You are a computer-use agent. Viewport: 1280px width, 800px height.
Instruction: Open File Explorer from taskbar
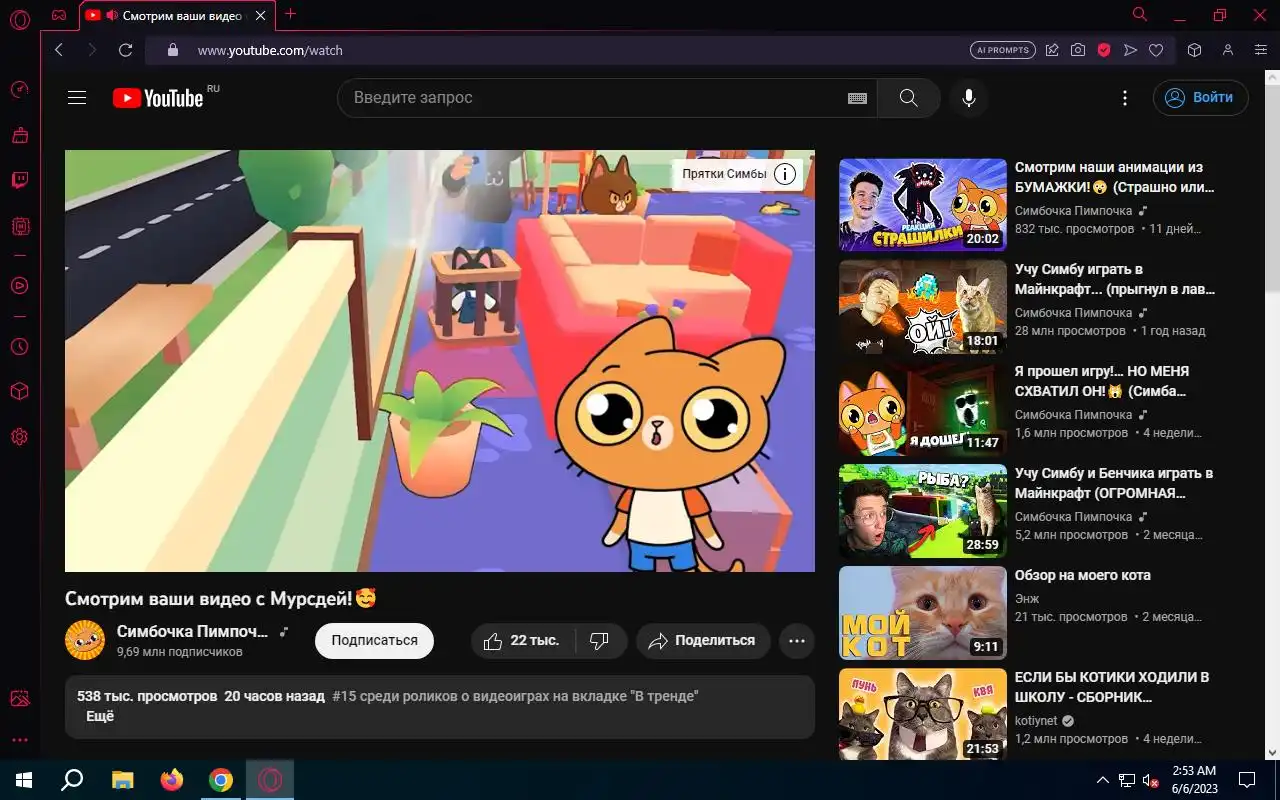tap(122, 780)
